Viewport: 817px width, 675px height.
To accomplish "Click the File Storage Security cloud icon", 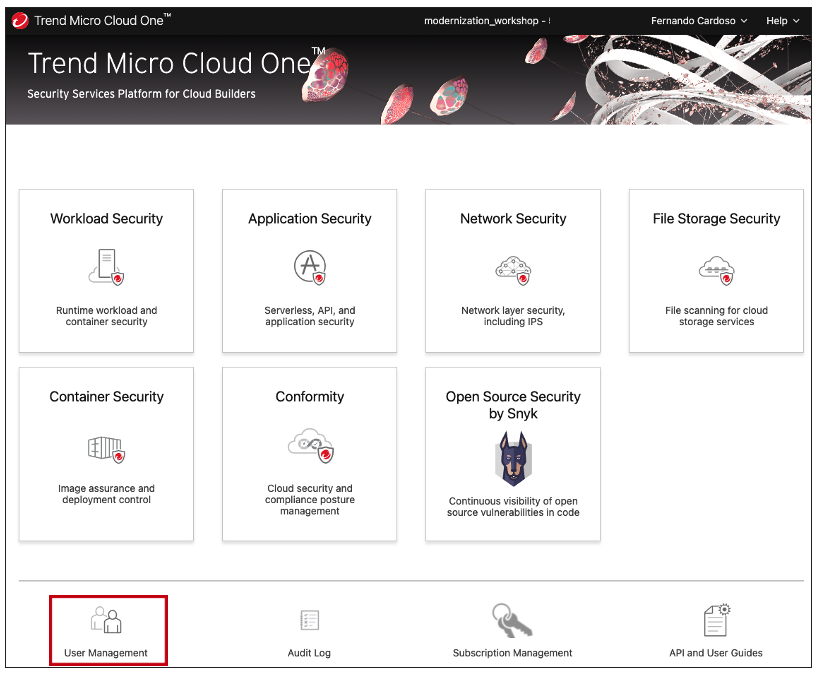I will pos(716,270).
